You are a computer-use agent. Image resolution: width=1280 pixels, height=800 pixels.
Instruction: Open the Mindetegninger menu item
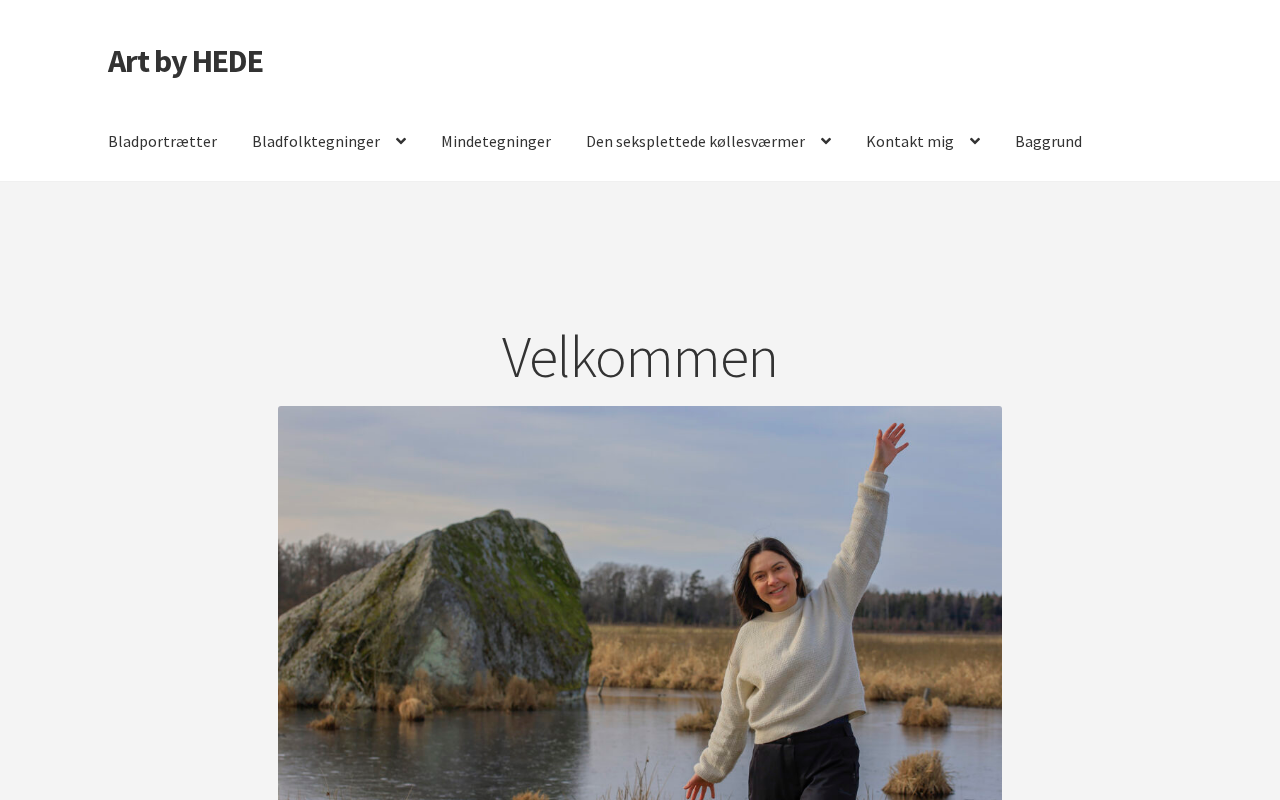(496, 141)
